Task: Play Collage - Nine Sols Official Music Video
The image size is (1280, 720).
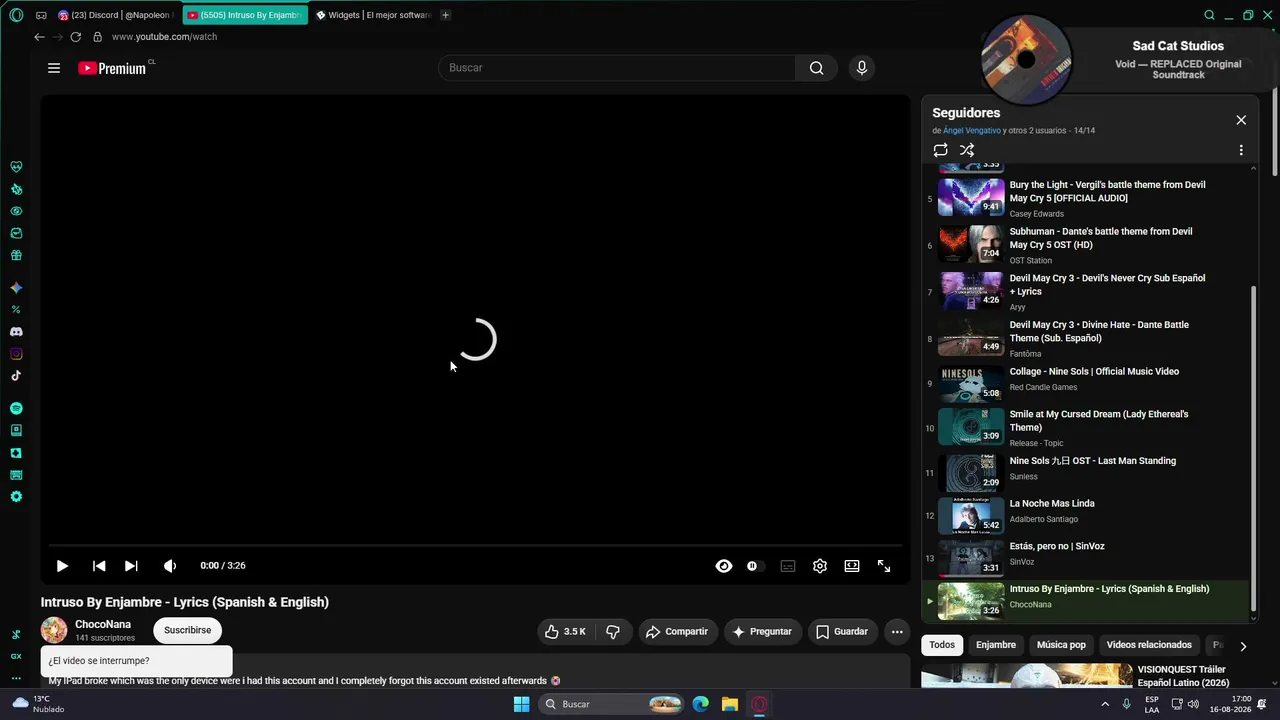Action: click(x=1086, y=384)
